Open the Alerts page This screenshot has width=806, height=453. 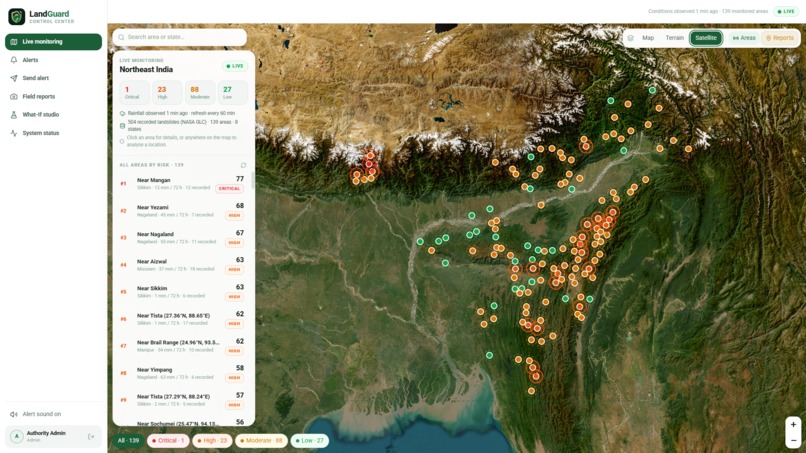click(53, 60)
